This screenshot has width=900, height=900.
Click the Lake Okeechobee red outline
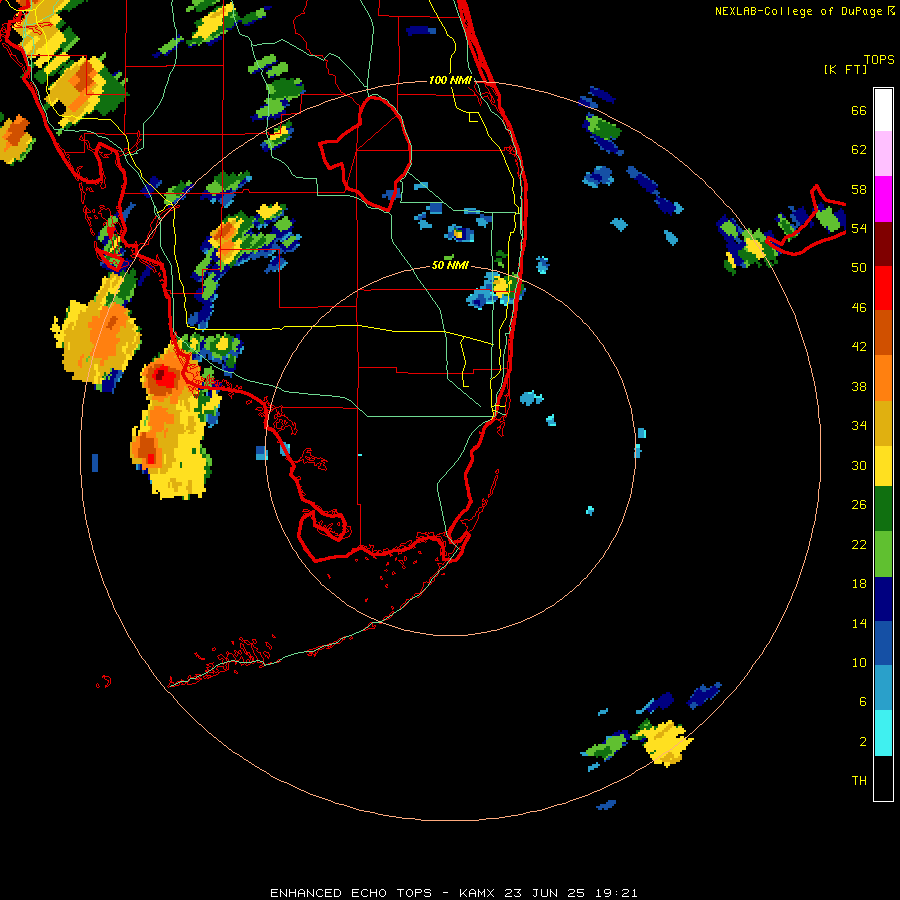[x=366, y=154]
